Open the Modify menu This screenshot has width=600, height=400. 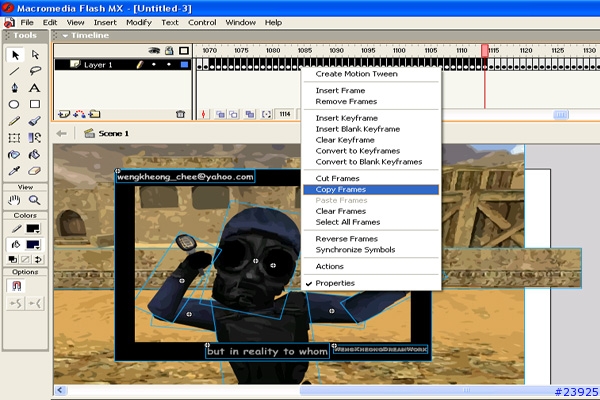point(139,23)
